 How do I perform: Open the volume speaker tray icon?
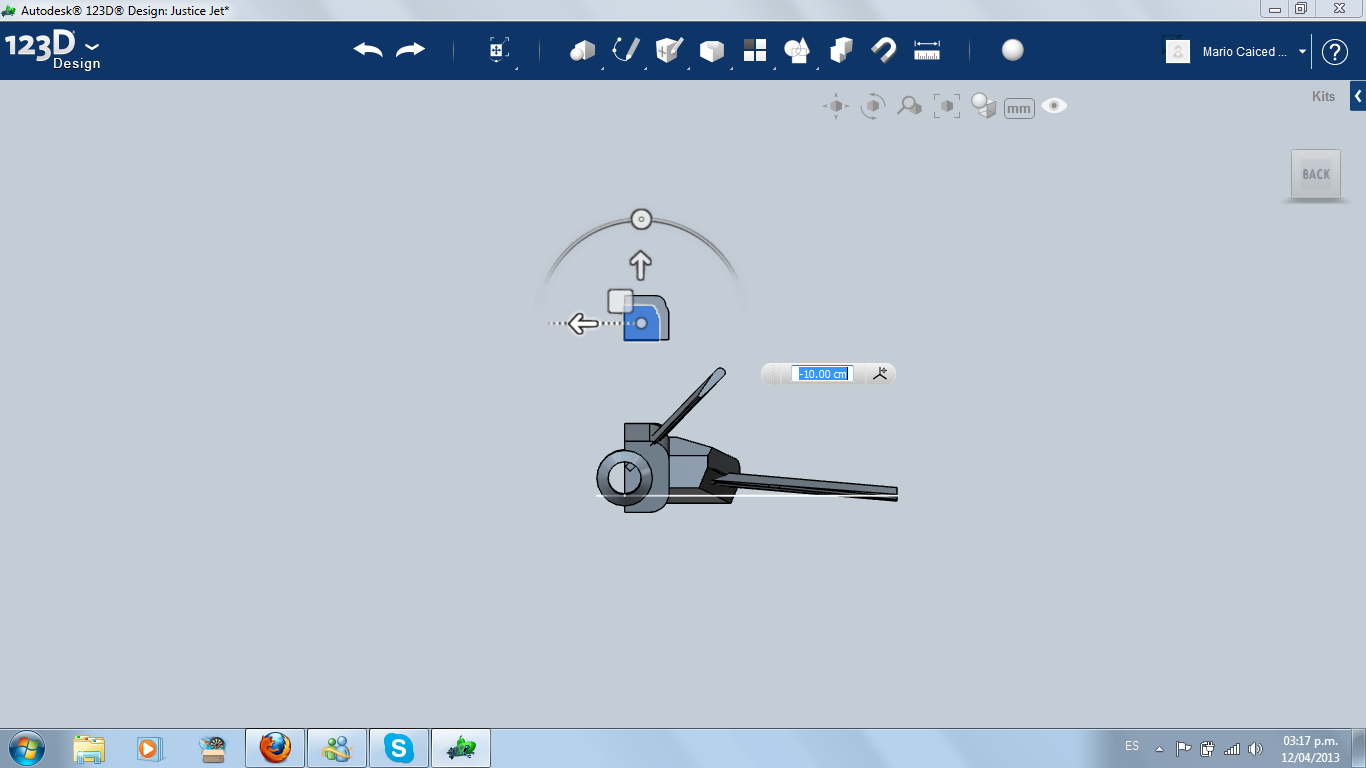(x=1256, y=748)
